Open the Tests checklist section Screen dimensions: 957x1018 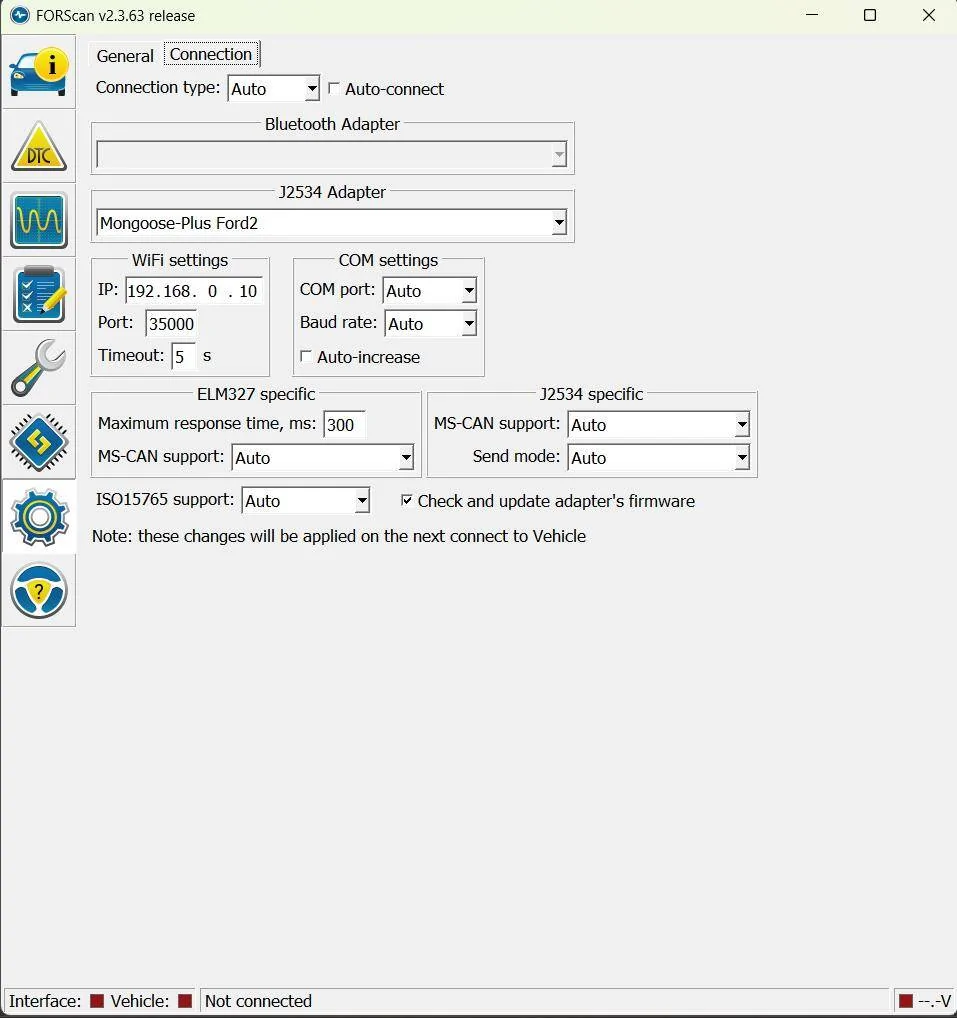39,294
